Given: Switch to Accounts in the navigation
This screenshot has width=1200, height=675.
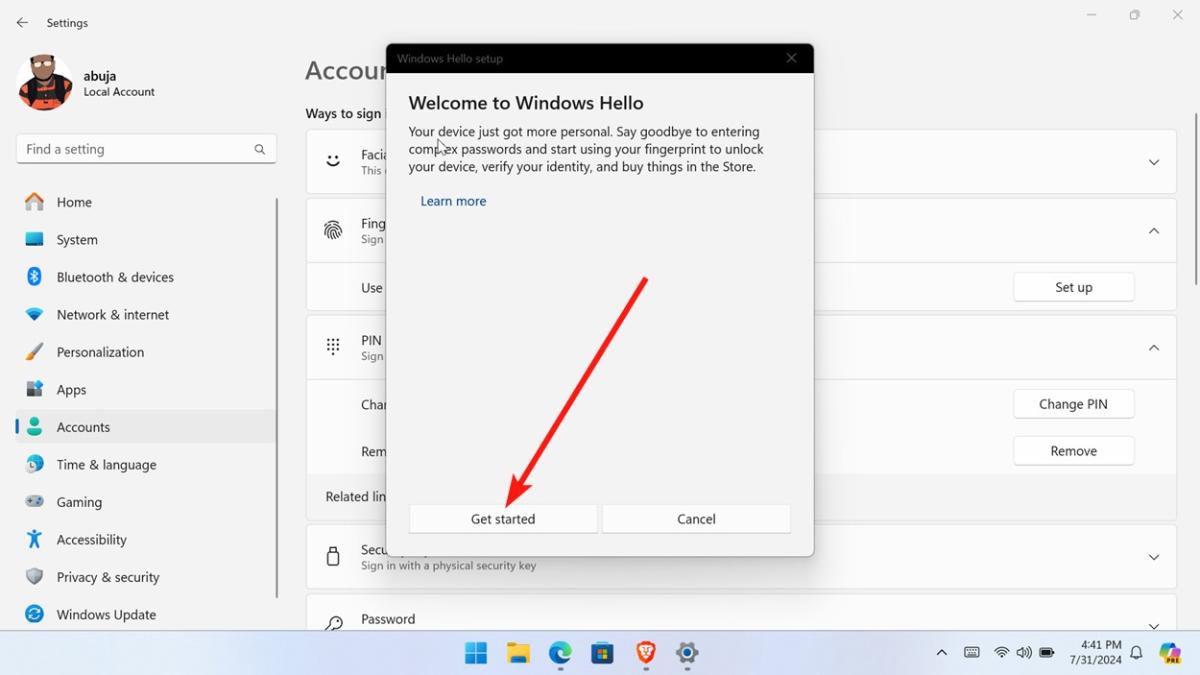Looking at the screenshot, I should coord(83,427).
